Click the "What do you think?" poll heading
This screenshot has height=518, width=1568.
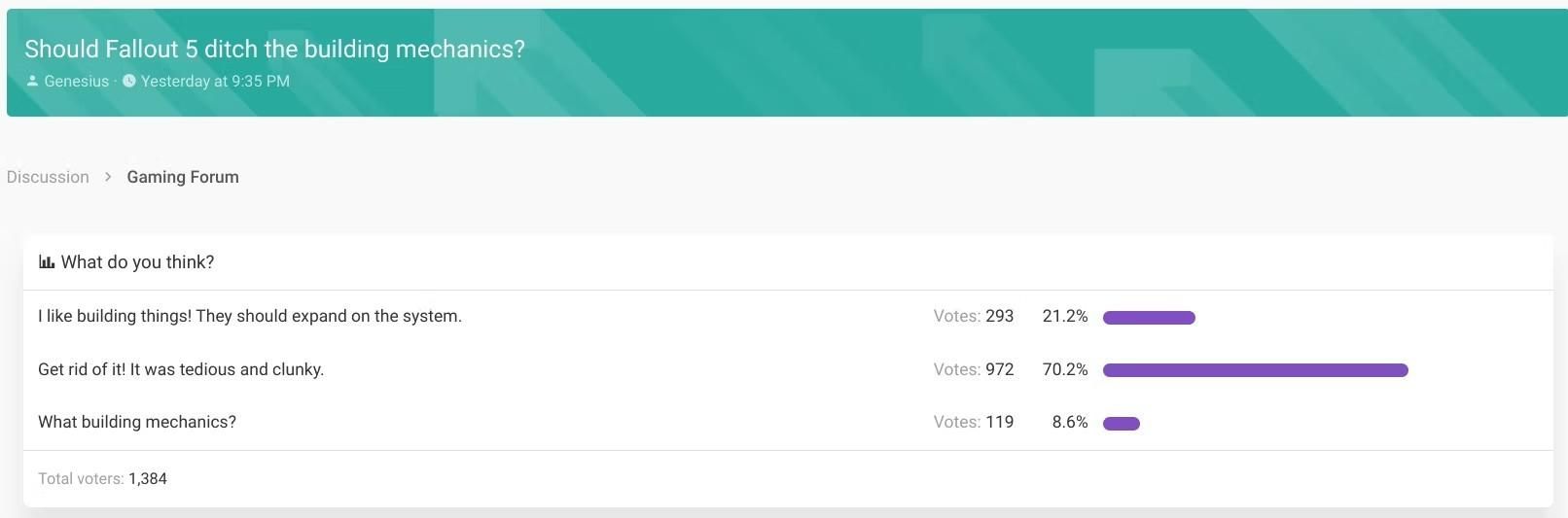[x=137, y=262]
